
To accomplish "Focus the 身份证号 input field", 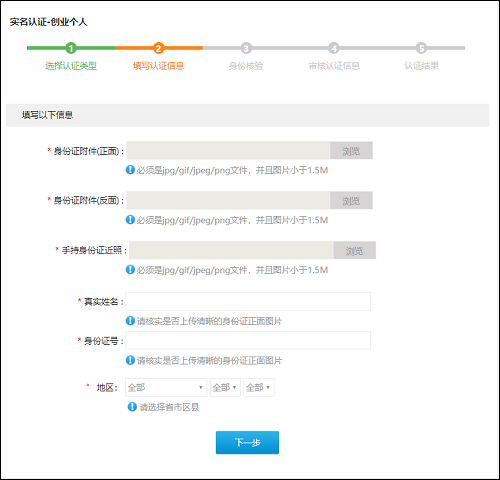I will point(248,340).
